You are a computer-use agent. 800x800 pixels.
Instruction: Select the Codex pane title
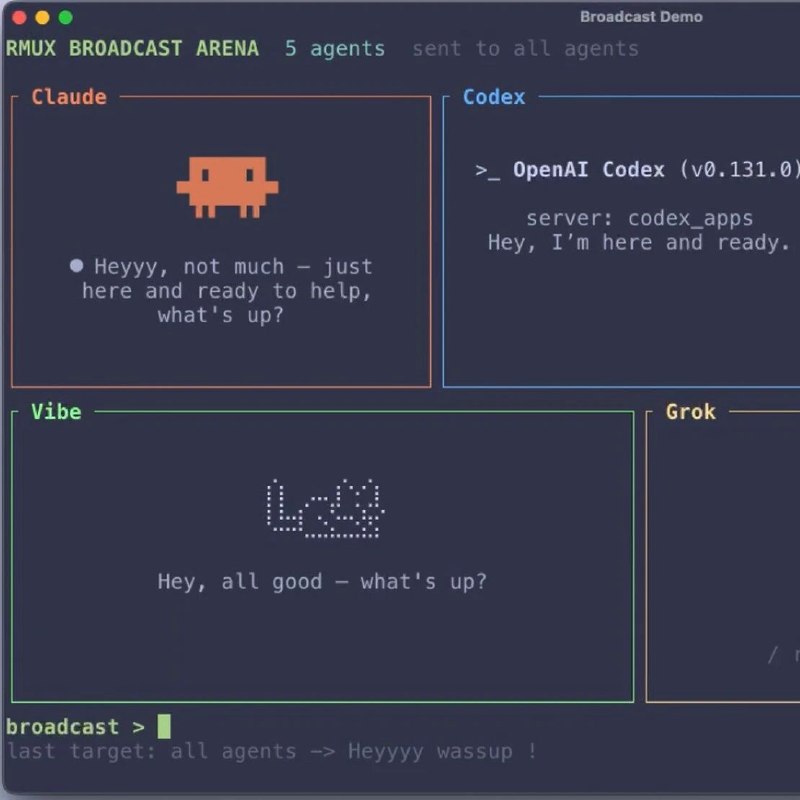click(x=494, y=97)
